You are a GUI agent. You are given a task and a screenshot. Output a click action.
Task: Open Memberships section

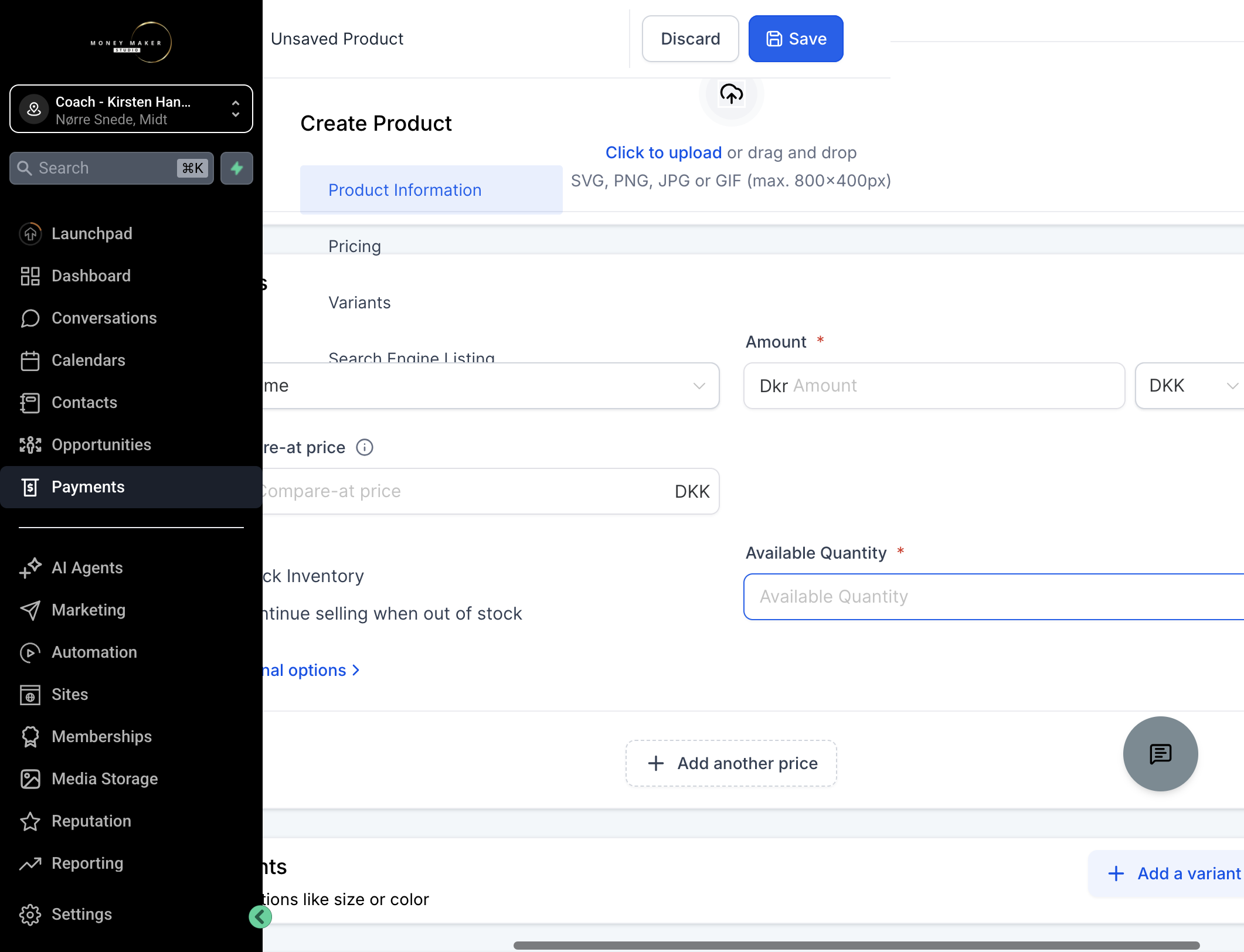(x=131, y=736)
